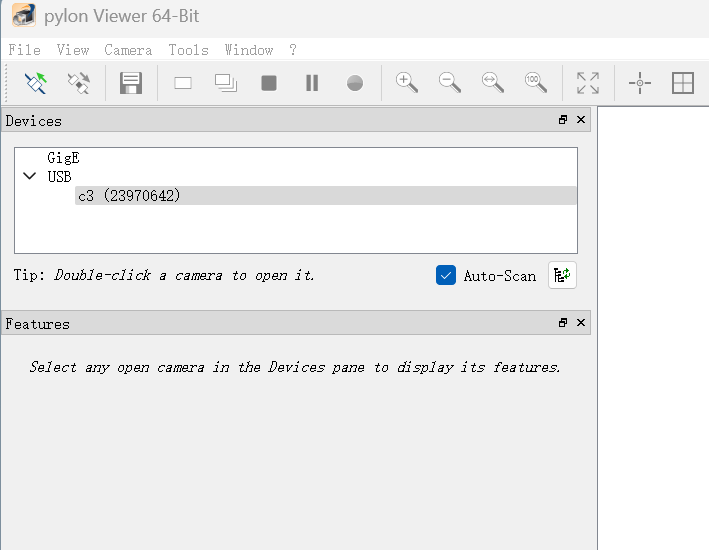
Task: Undock the Features pane
Action: pyautogui.click(x=563, y=322)
